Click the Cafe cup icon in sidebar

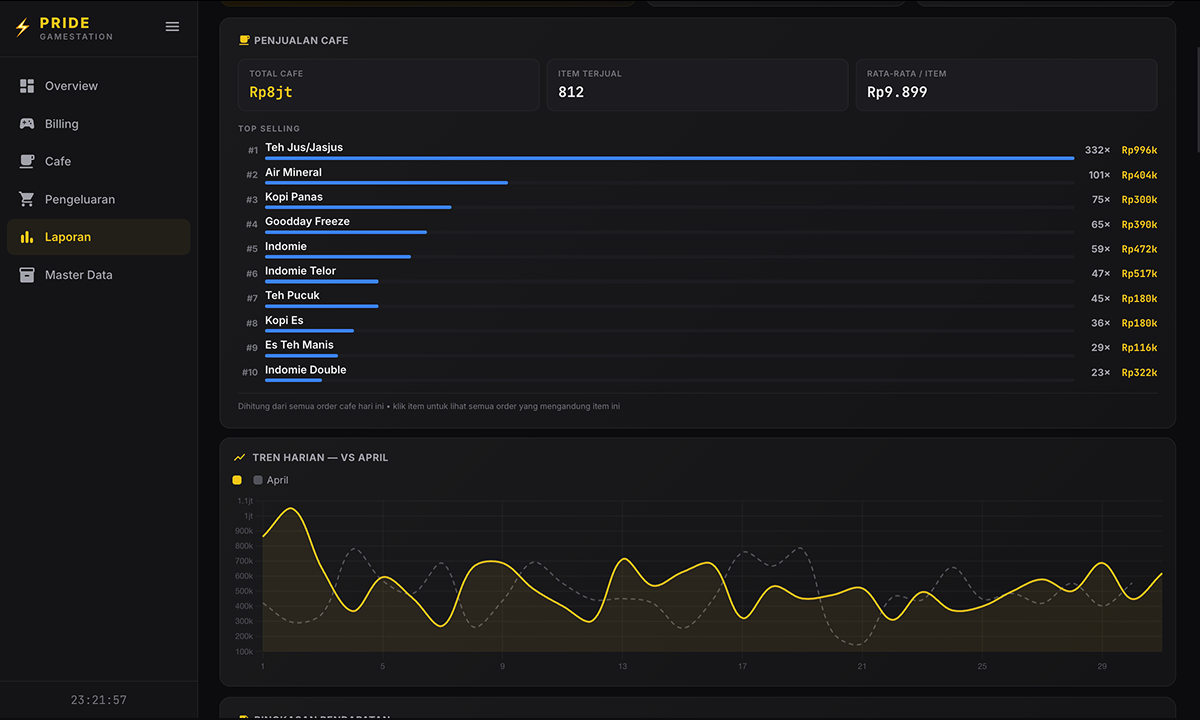pyautogui.click(x=27, y=161)
